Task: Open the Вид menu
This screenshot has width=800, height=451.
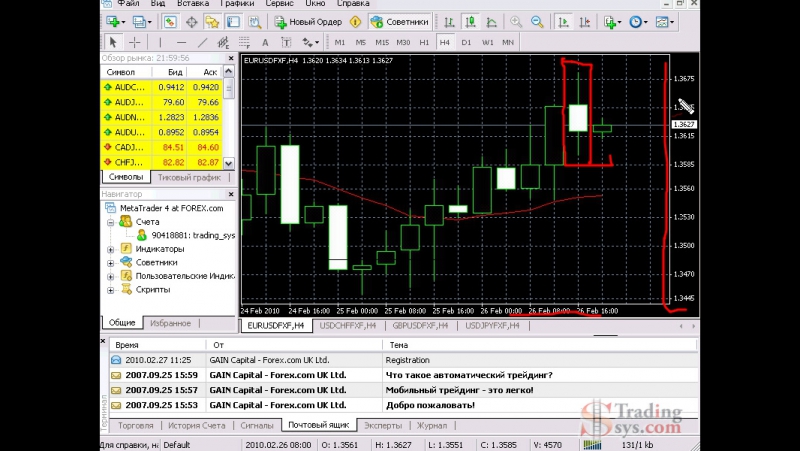Action: 158,4
